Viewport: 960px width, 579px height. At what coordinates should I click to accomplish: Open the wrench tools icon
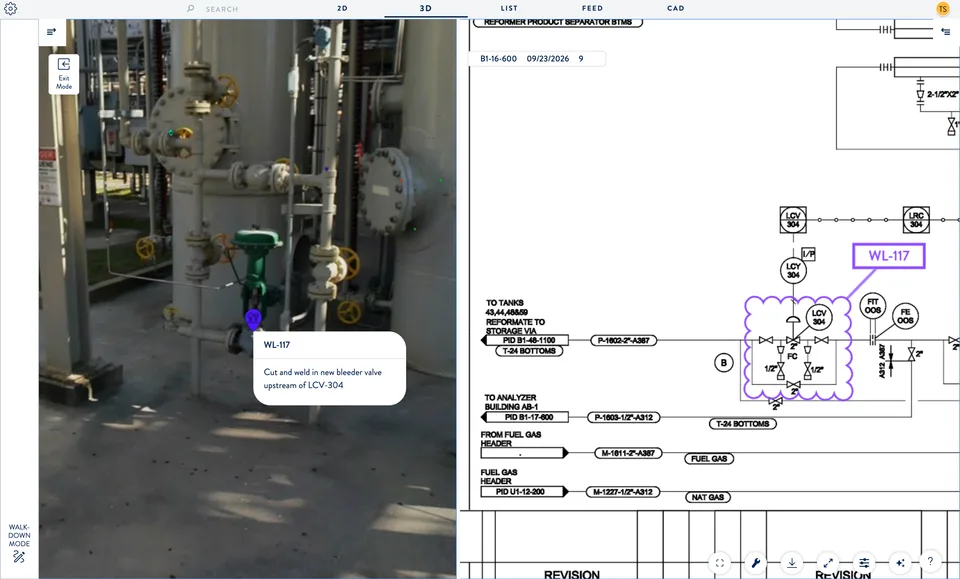756,562
